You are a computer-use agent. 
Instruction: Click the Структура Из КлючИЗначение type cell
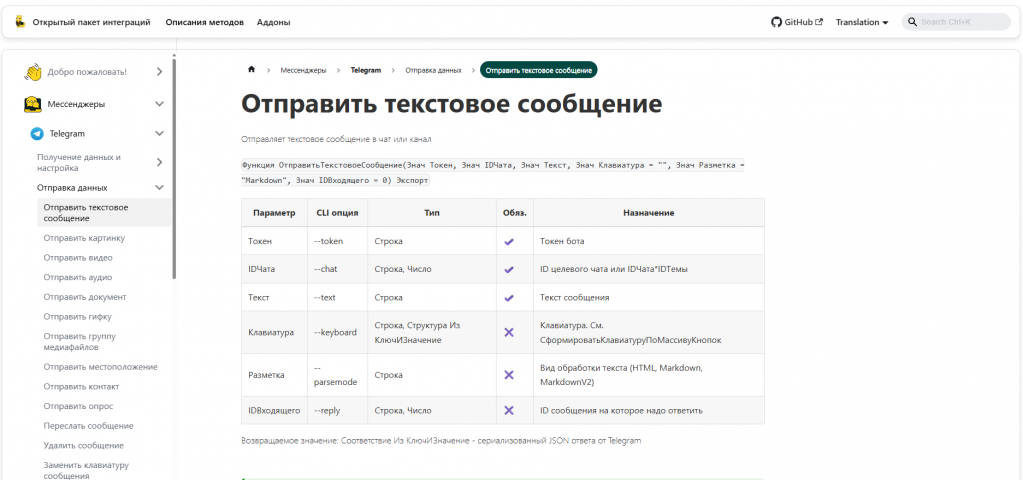[431, 332]
